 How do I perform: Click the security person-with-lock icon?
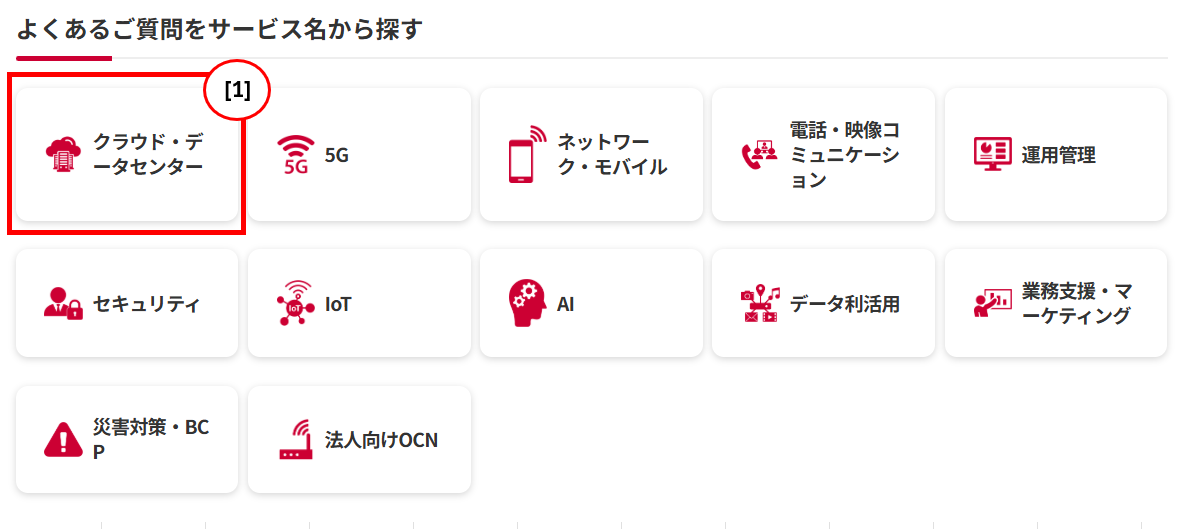click(63, 304)
